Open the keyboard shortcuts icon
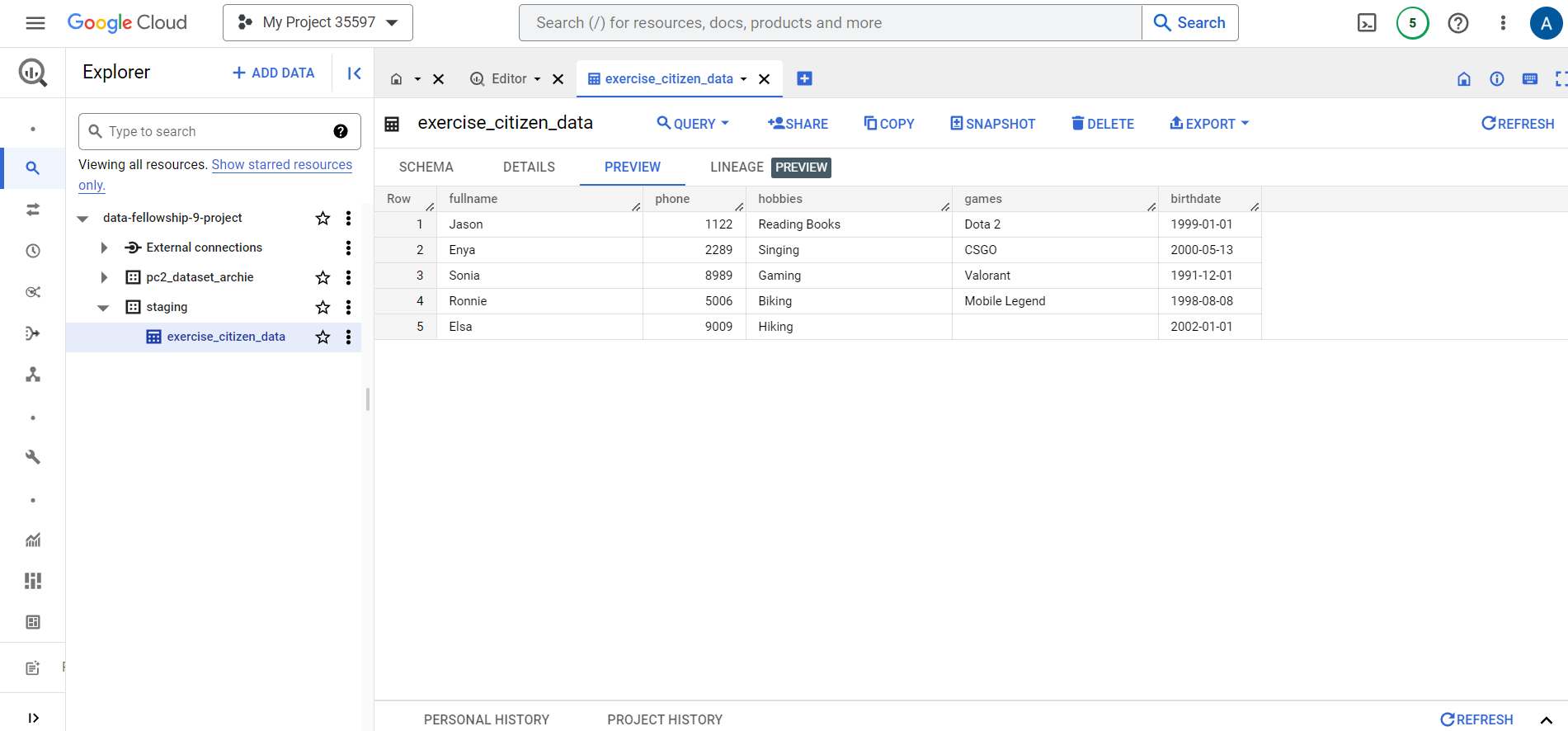The image size is (1568, 731). point(1530,78)
